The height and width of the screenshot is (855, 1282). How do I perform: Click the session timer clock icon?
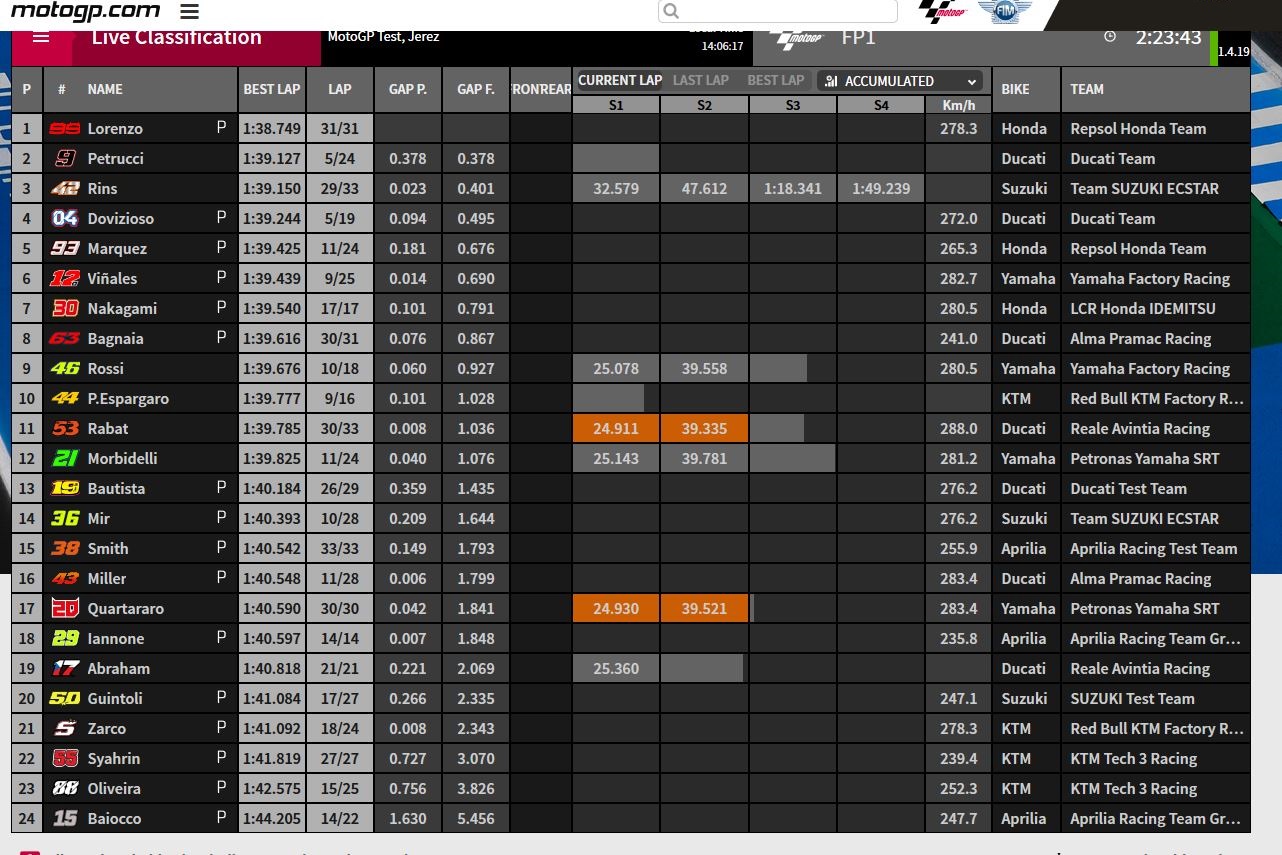click(x=1110, y=37)
